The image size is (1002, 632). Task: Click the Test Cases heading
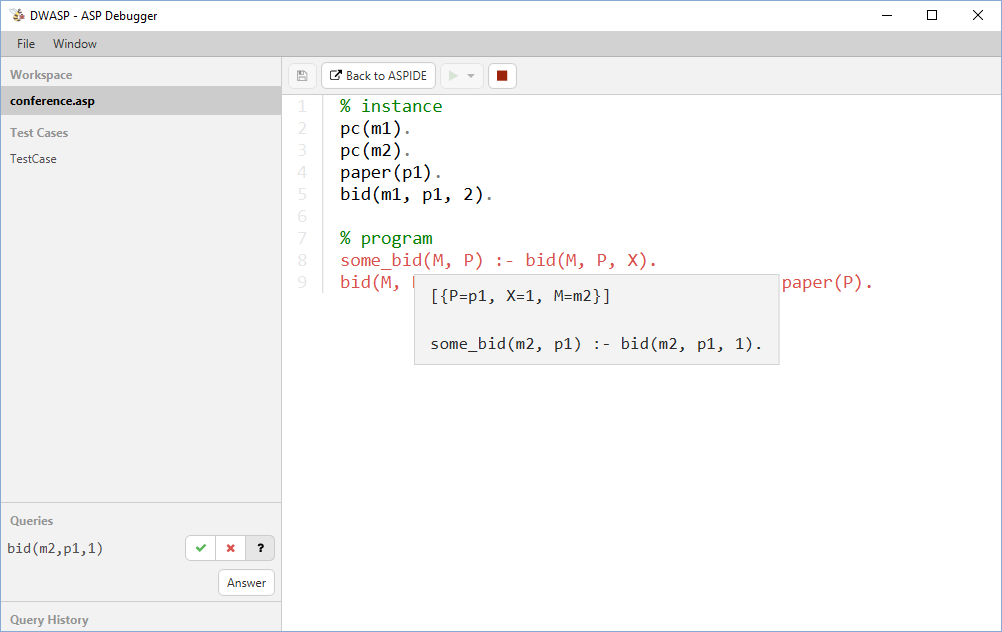(39, 133)
